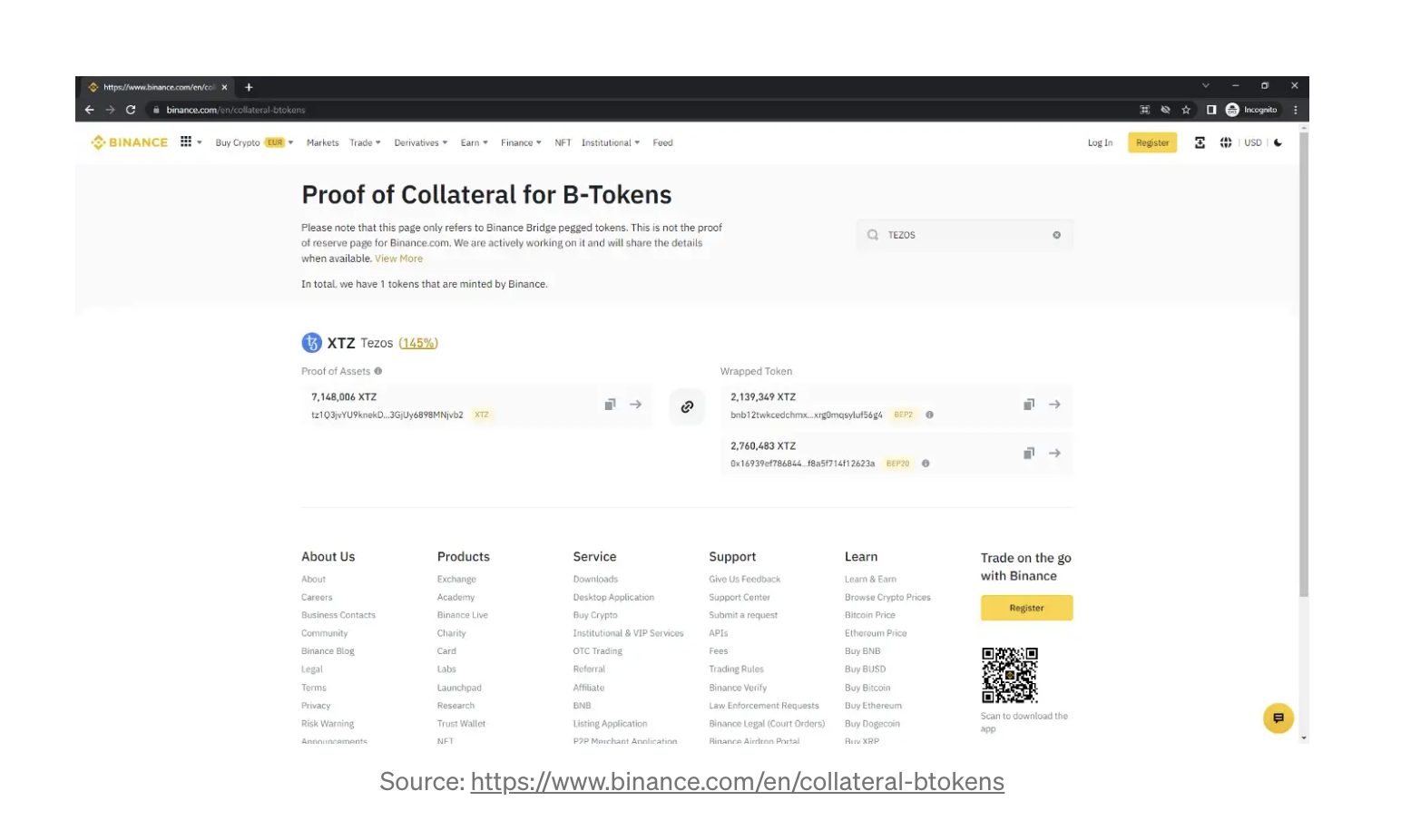Screen dimensions: 1401x840
Task: Expand the Earn dropdown
Action: 474,142
